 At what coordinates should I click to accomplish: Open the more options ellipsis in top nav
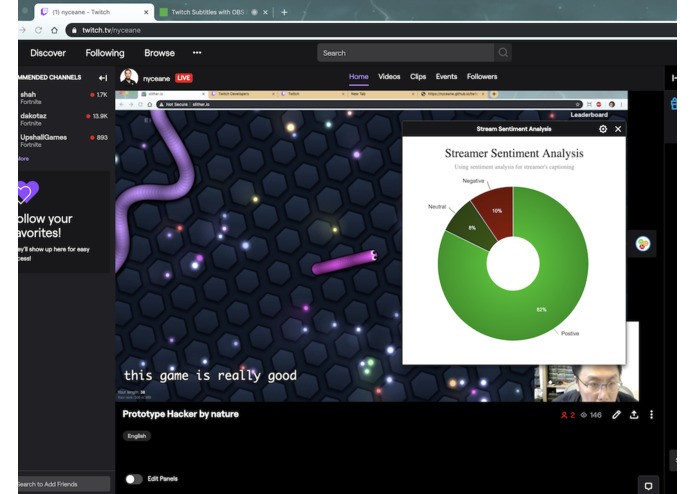tap(197, 52)
